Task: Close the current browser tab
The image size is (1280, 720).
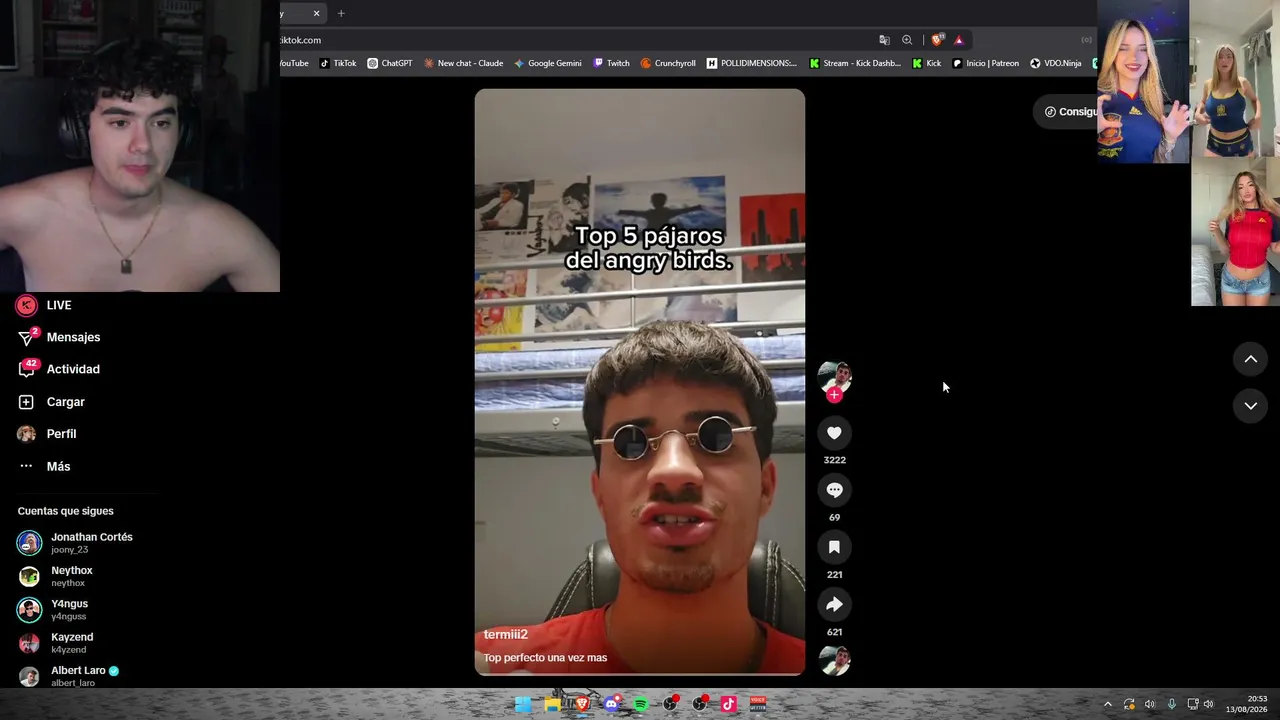Action: pyautogui.click(x=316, y=13)
